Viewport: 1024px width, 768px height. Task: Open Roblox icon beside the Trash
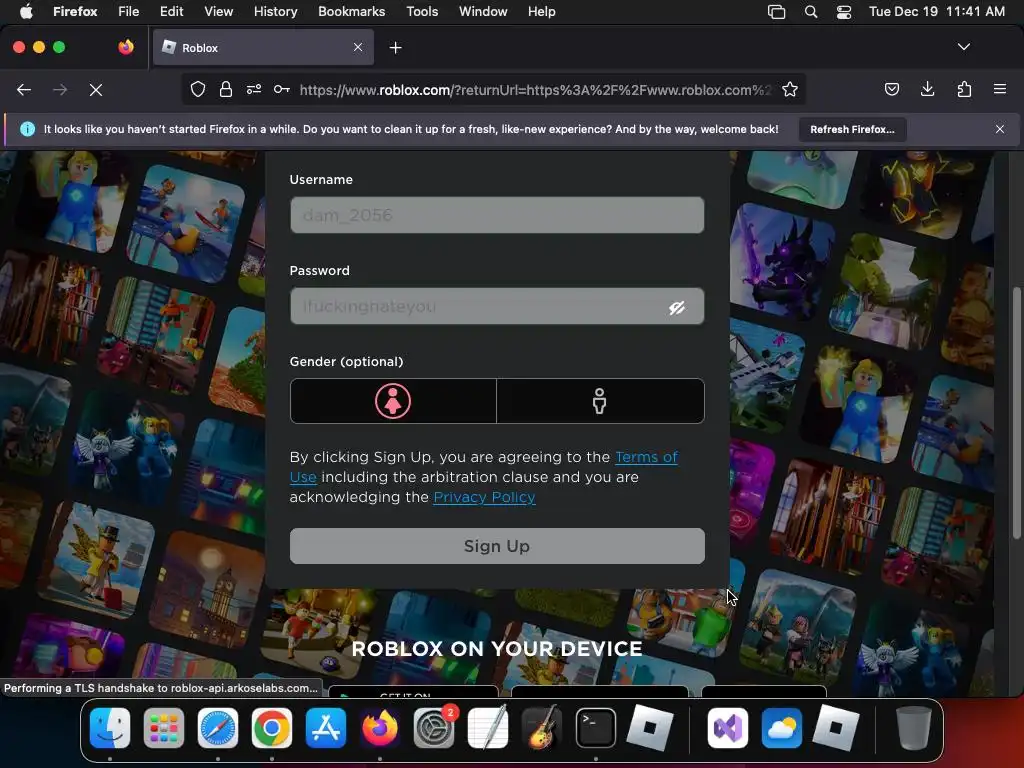pos(836,728)
